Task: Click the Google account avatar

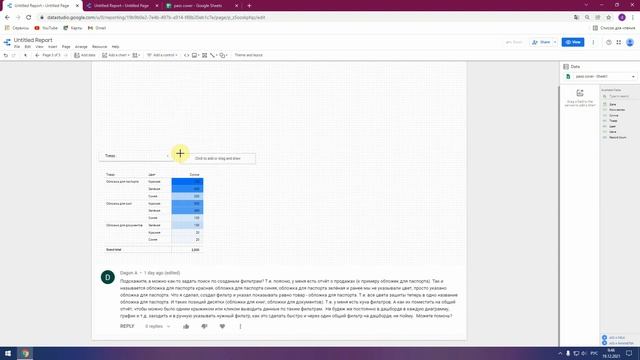Action: click(630, 42)
